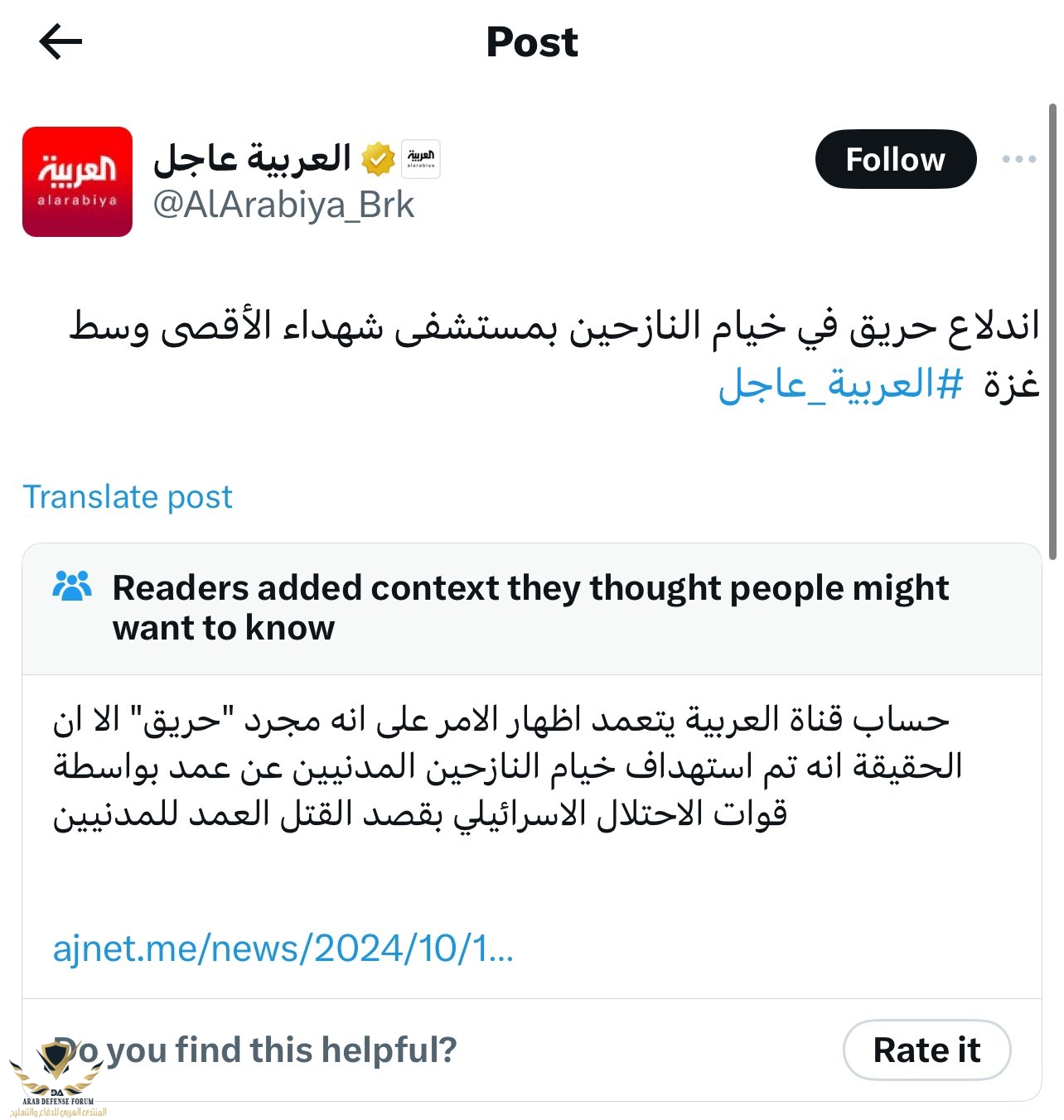
Task: Click the 'Readers added context' note header
Action: point(530,607)
